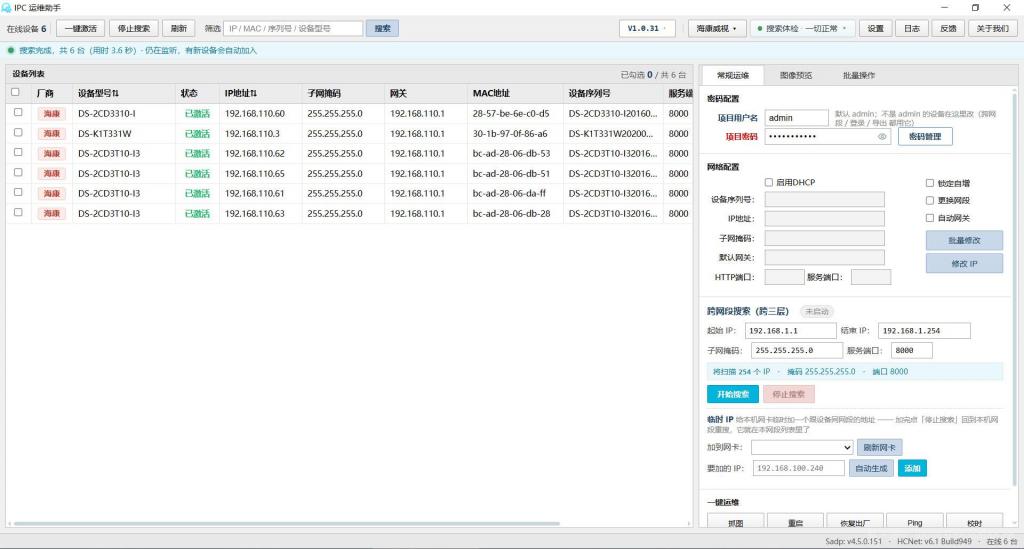Click the 抓图 capture button
Image resolution: width=1024 pixels, height=549 pixels.
[x=735, y=522]
